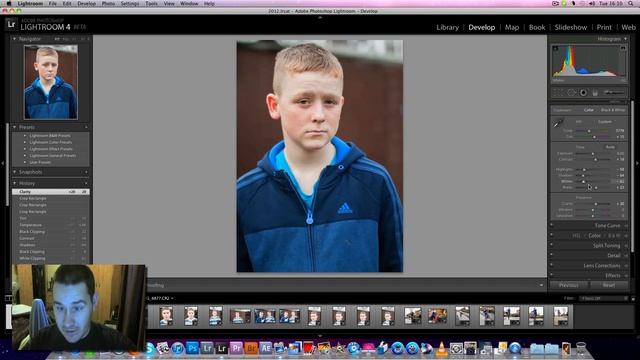Open VLC from the Dock
The height and width of the screenshot is (360, 640).
441,348
